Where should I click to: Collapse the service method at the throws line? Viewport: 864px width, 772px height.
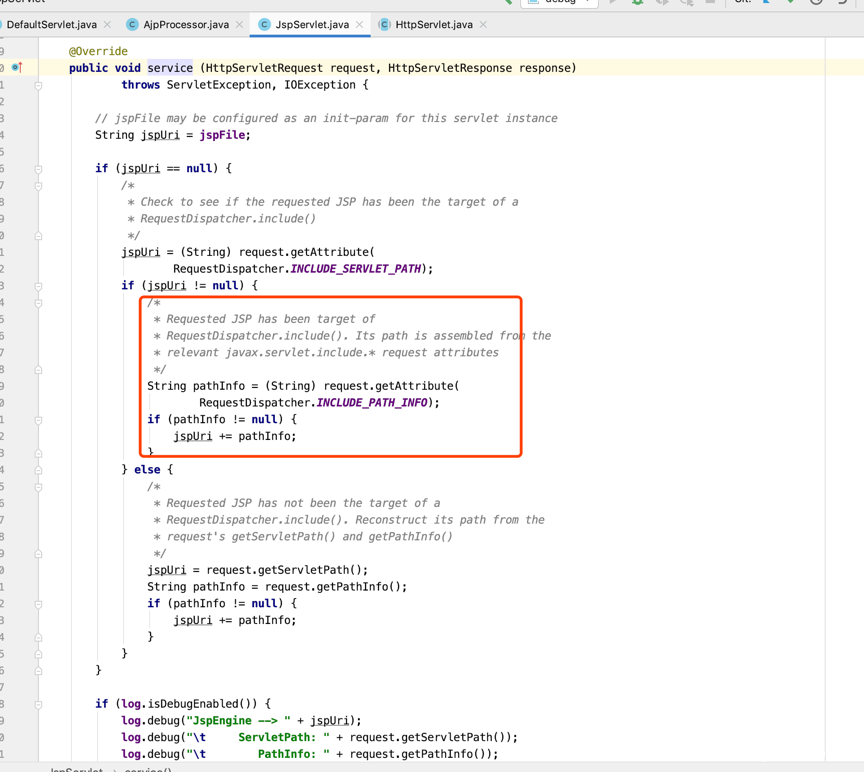tap(38, 85)
